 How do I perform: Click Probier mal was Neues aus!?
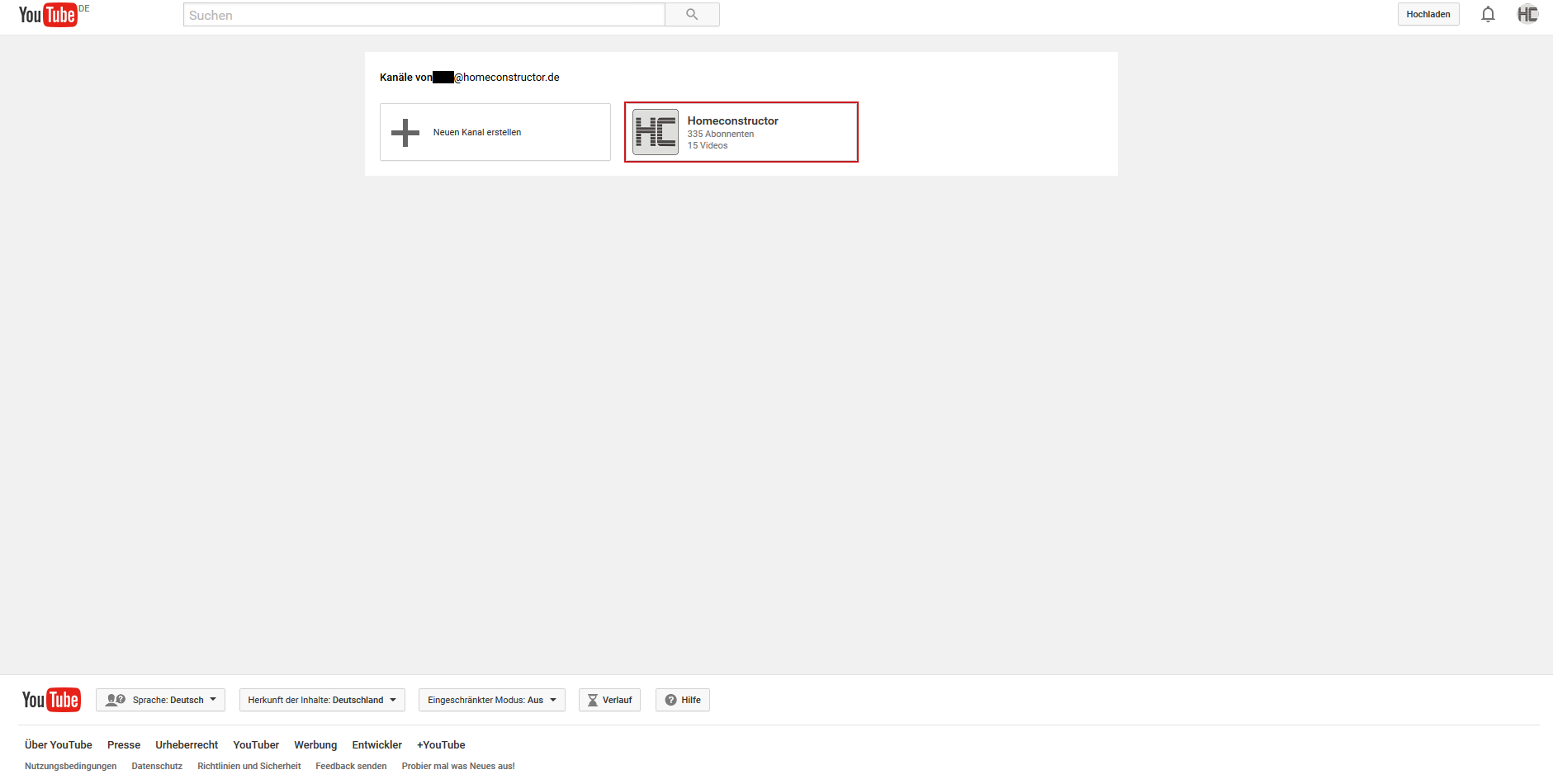pos(458,766)
